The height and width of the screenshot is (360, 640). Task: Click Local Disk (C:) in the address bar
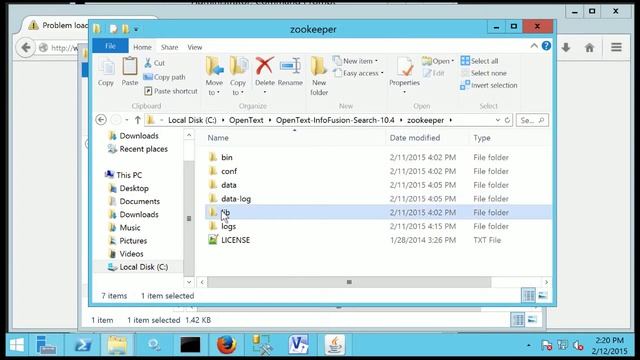coord(192,120)
